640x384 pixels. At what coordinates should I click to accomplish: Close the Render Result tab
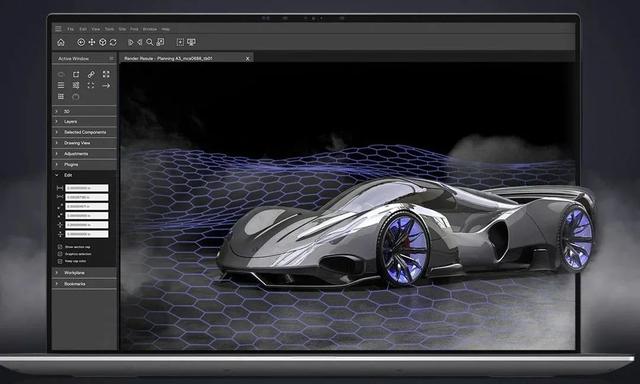pyautogui.click(x=247, y=58)
